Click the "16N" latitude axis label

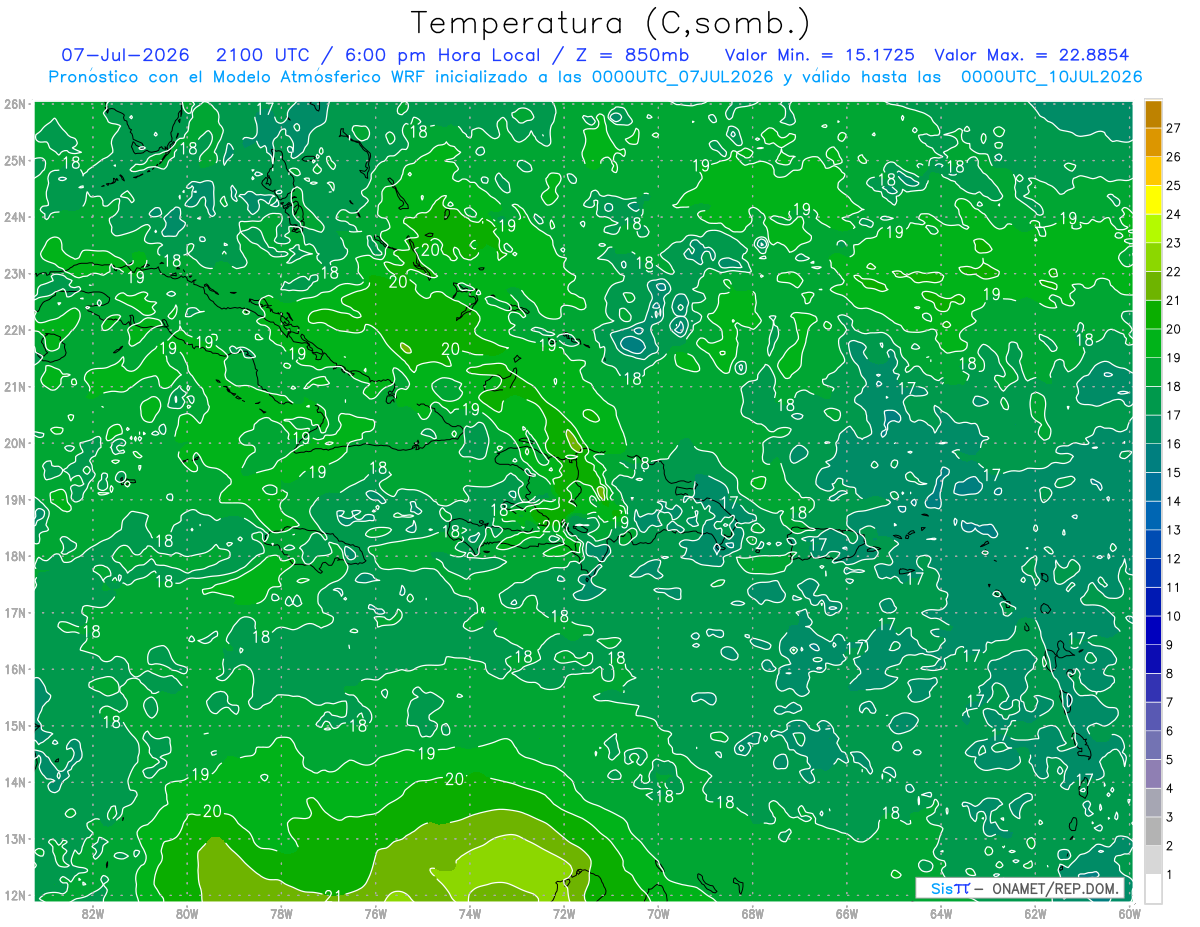pyautogui.click(x=14, y=669)
